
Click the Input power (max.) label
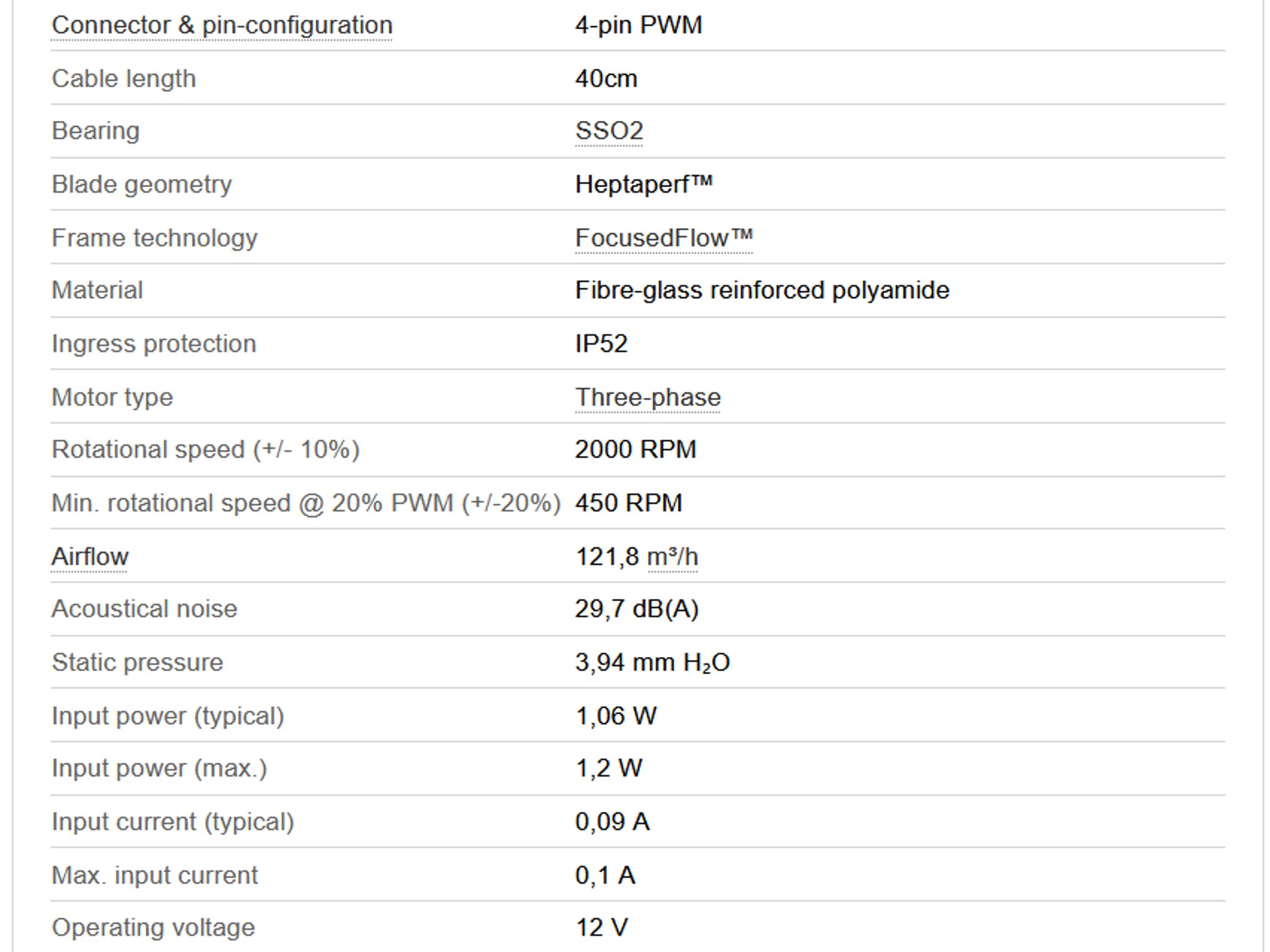pyautogui.click(x=159, y=769)
